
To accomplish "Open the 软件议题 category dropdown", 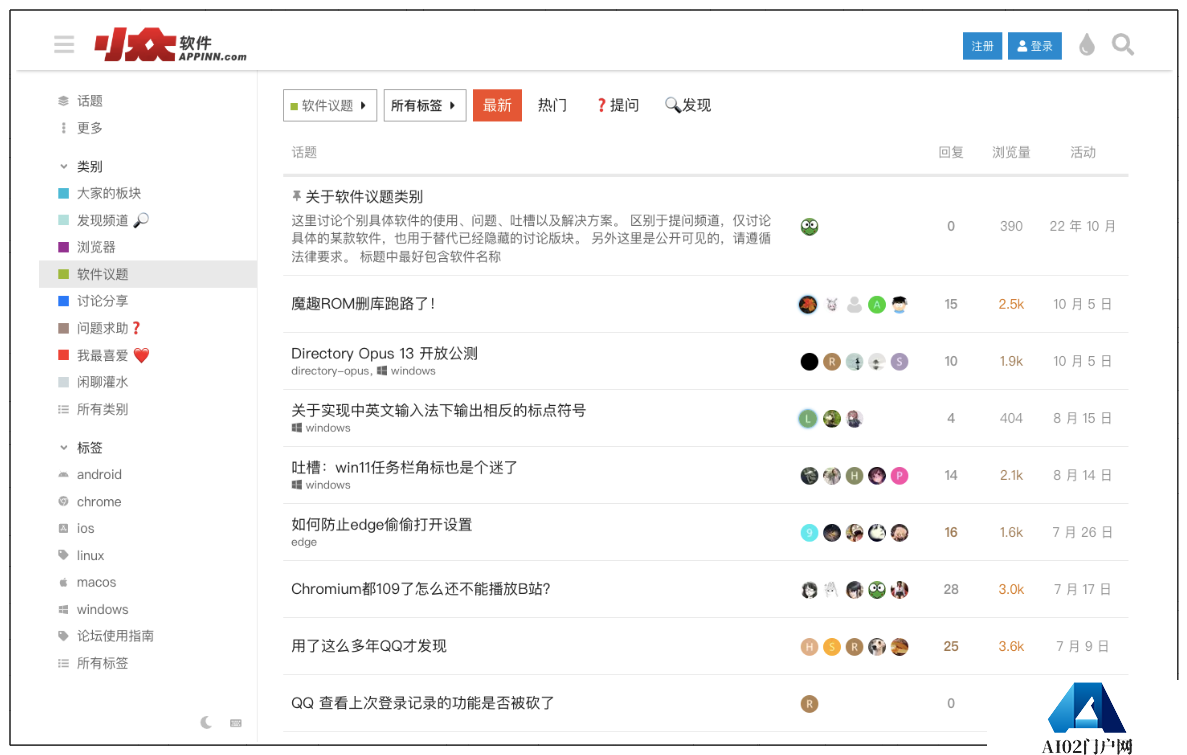I will pos(329,105).
